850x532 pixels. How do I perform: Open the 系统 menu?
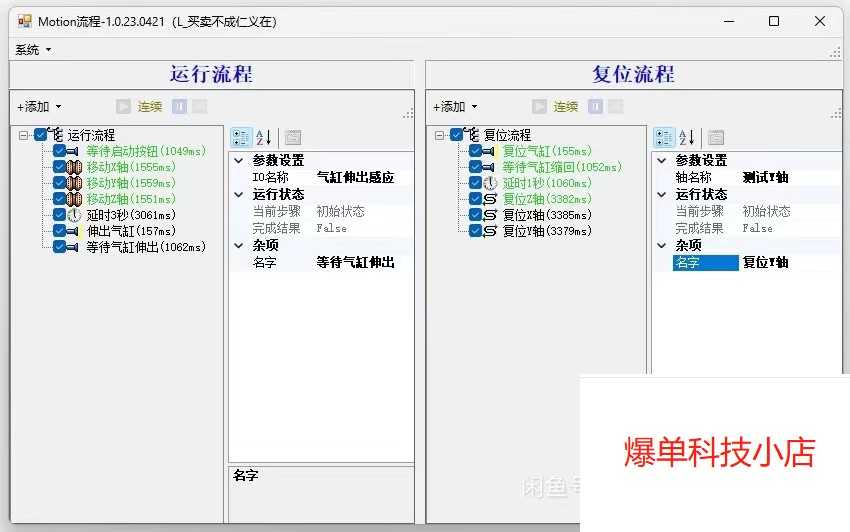tap(33, 50)
